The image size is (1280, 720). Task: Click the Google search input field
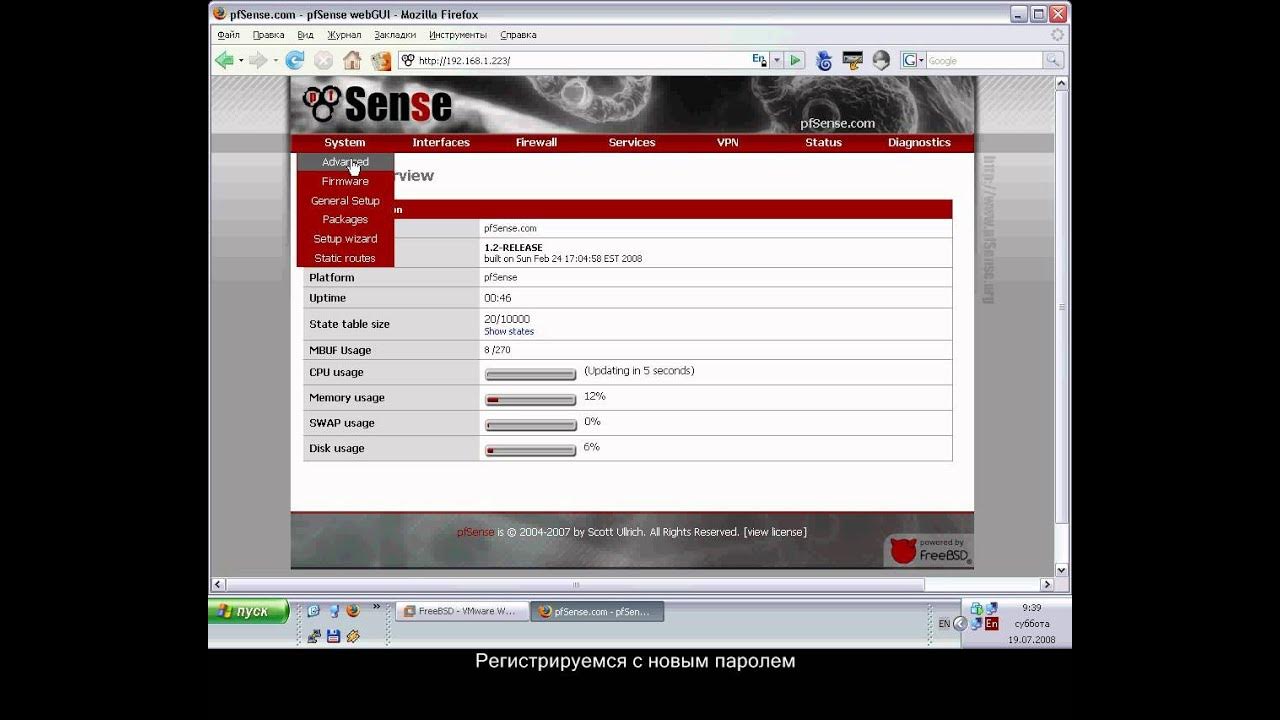[x=985, y=61]
